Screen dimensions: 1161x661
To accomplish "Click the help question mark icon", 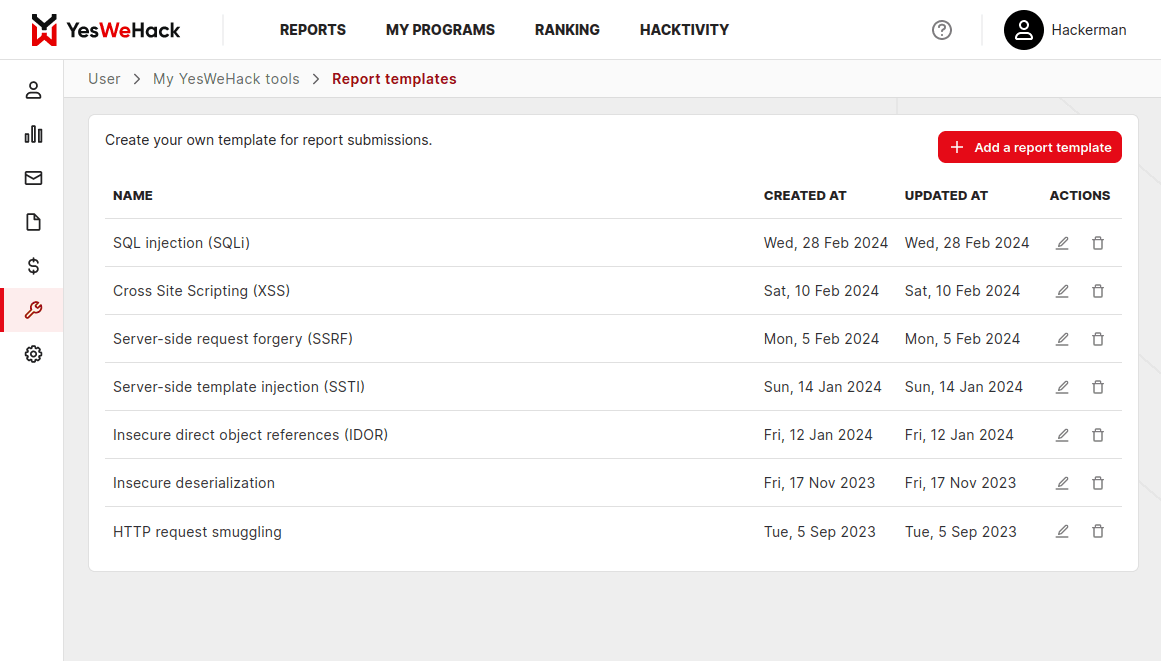I will click(x=941, y=30).
